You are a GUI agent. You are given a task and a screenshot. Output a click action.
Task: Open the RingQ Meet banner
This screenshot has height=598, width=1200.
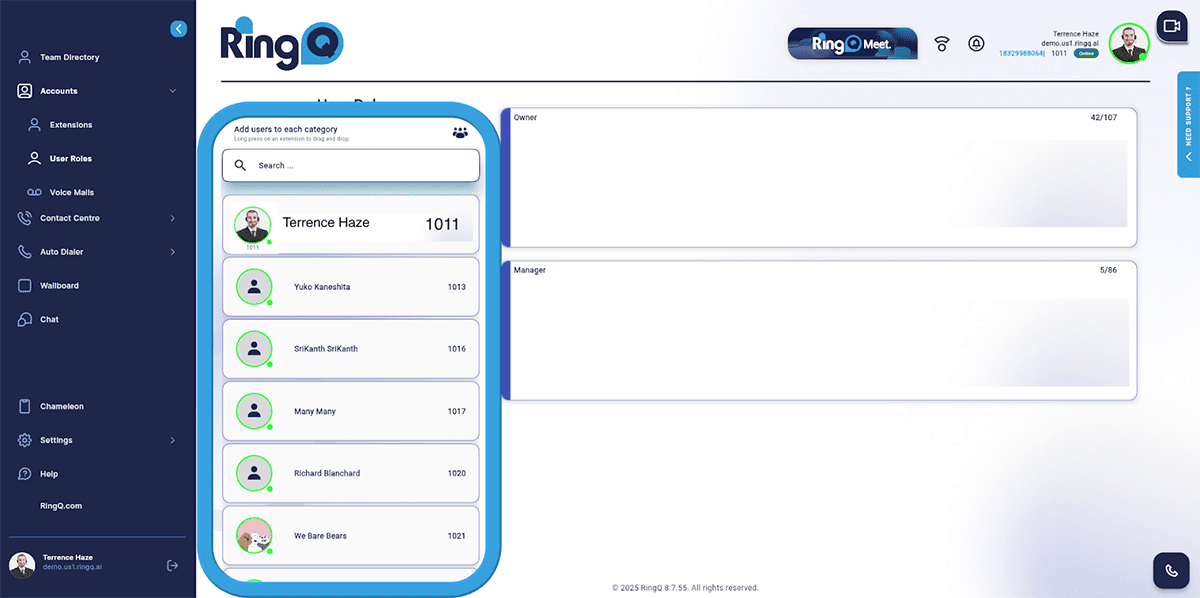point(852,44)
